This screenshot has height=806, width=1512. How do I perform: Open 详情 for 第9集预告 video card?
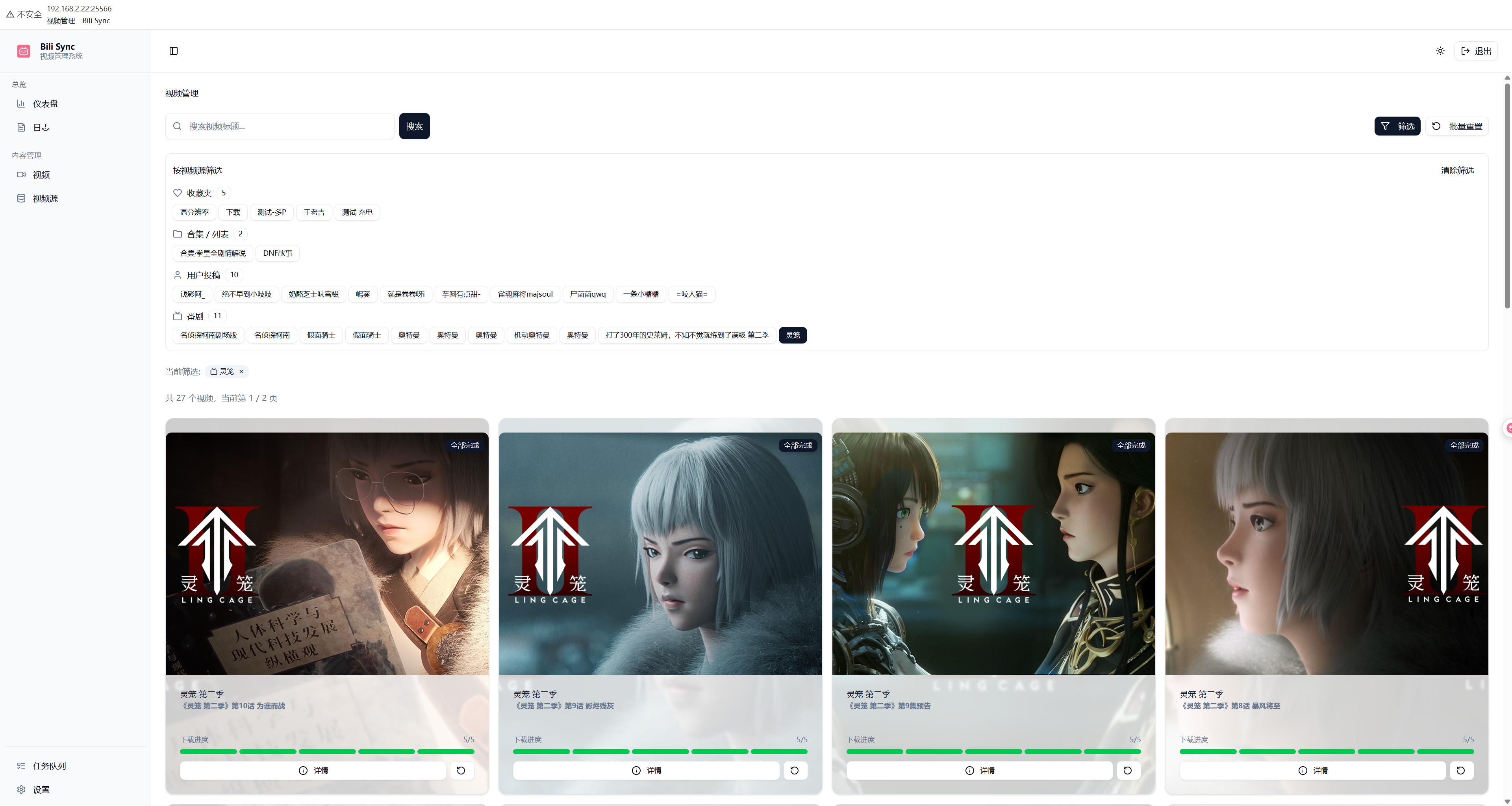coord(979,770)
